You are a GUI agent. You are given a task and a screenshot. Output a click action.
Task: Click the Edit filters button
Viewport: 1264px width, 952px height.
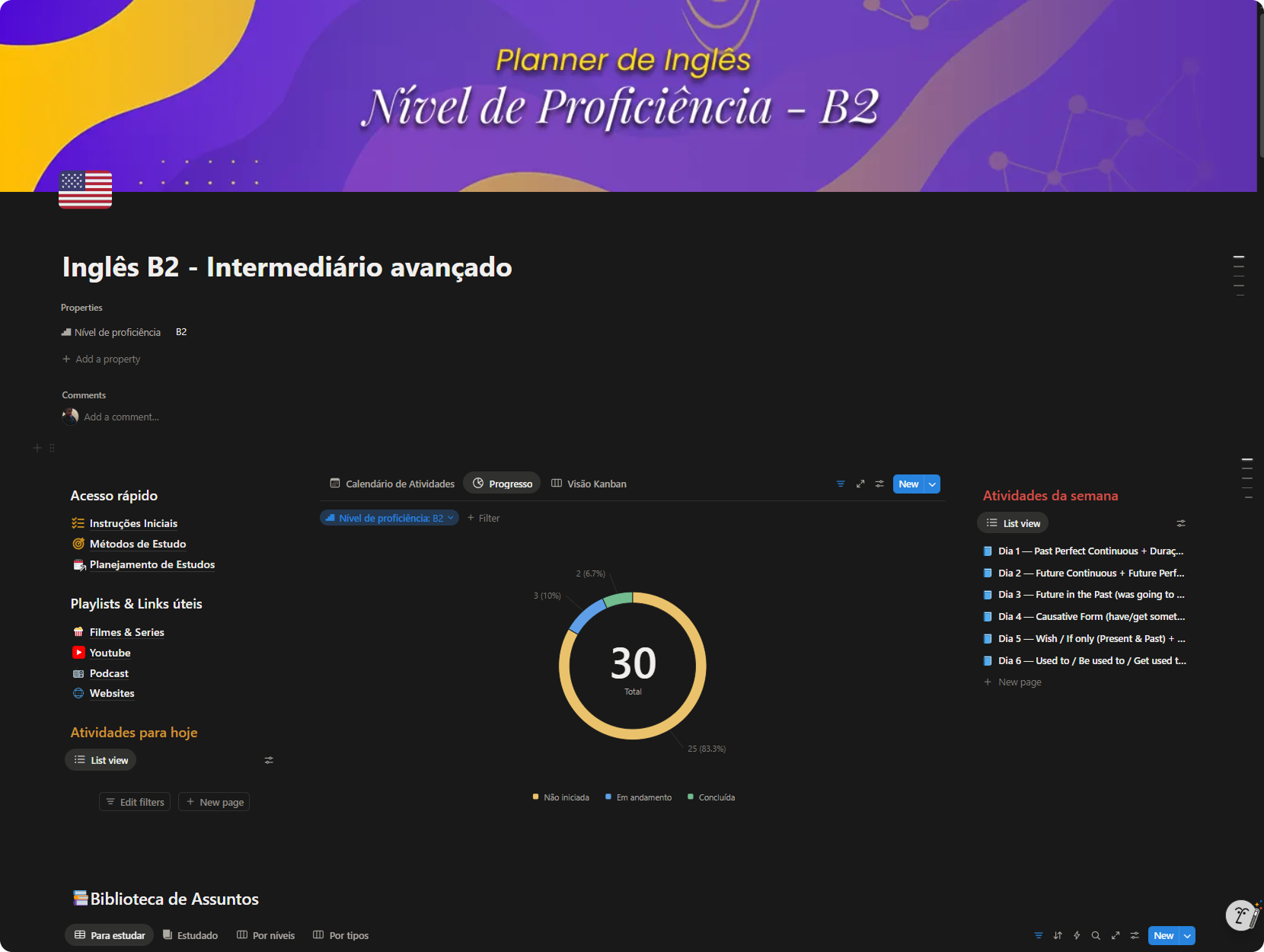point(135,802)
